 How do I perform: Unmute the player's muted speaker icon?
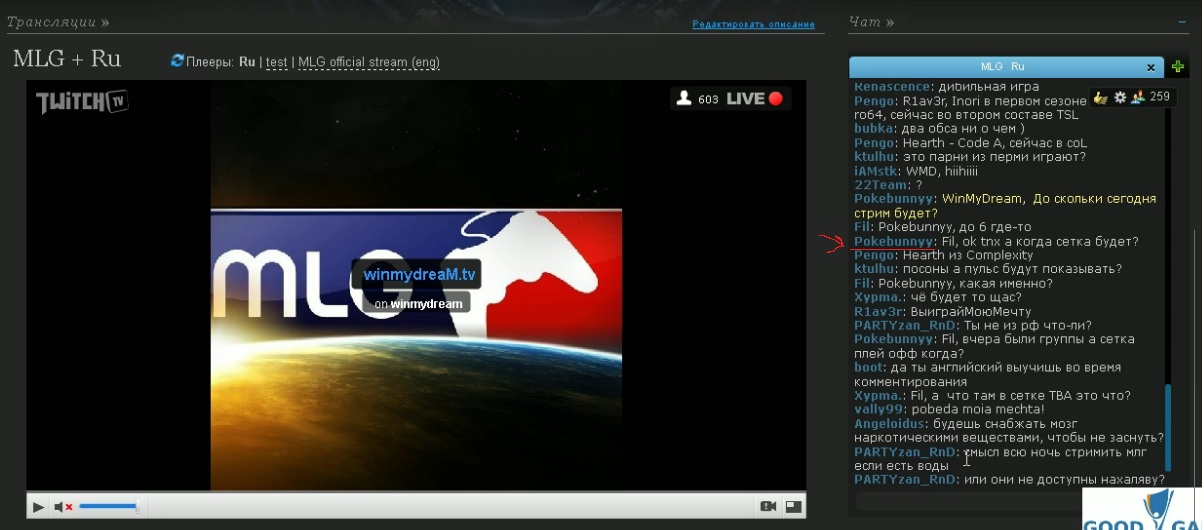pyautogui.click(x=63, y=507)
